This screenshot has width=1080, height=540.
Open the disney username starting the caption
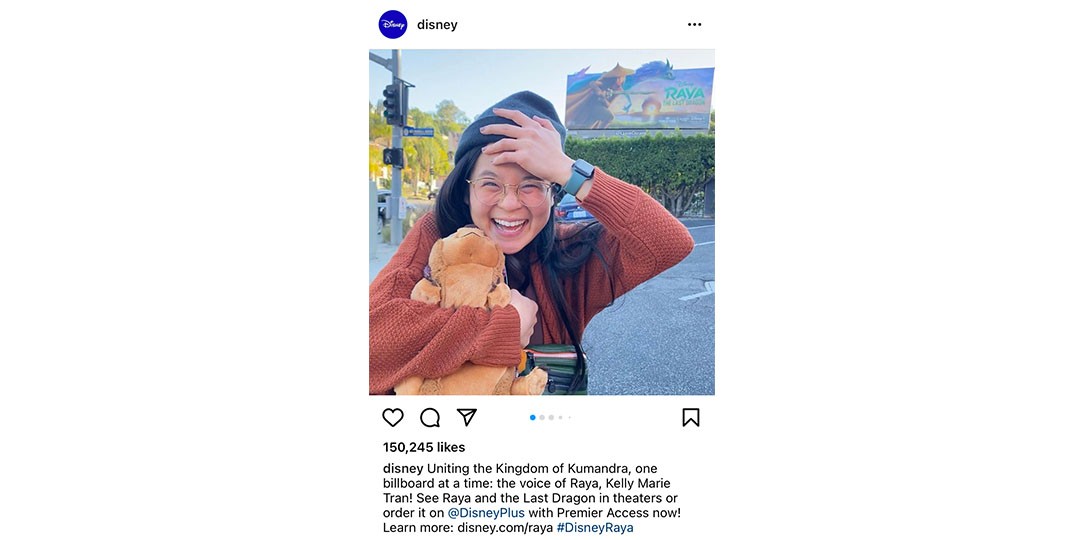click(403, 468)
